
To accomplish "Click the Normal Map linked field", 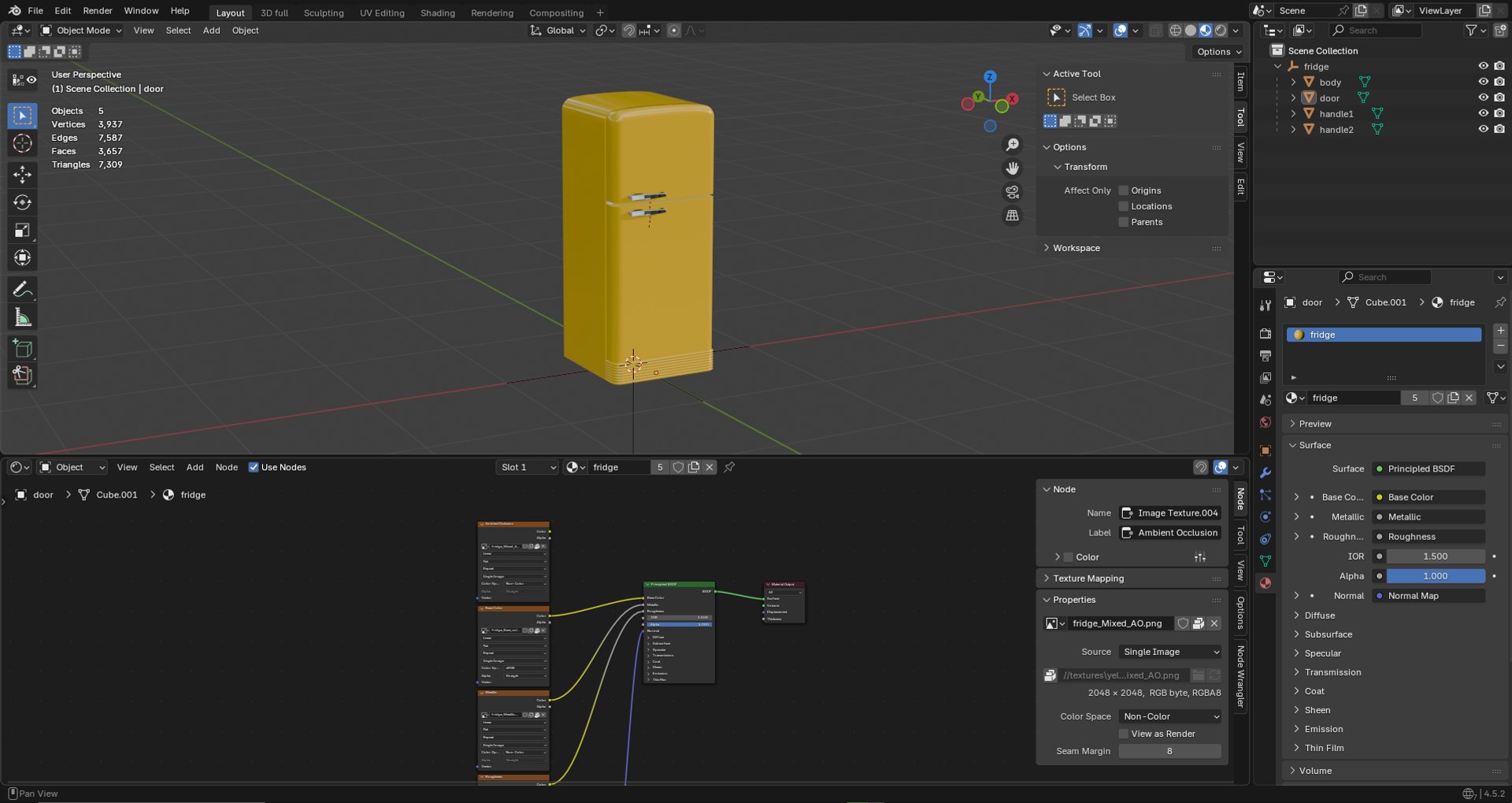I will (x=1429, y=596).
